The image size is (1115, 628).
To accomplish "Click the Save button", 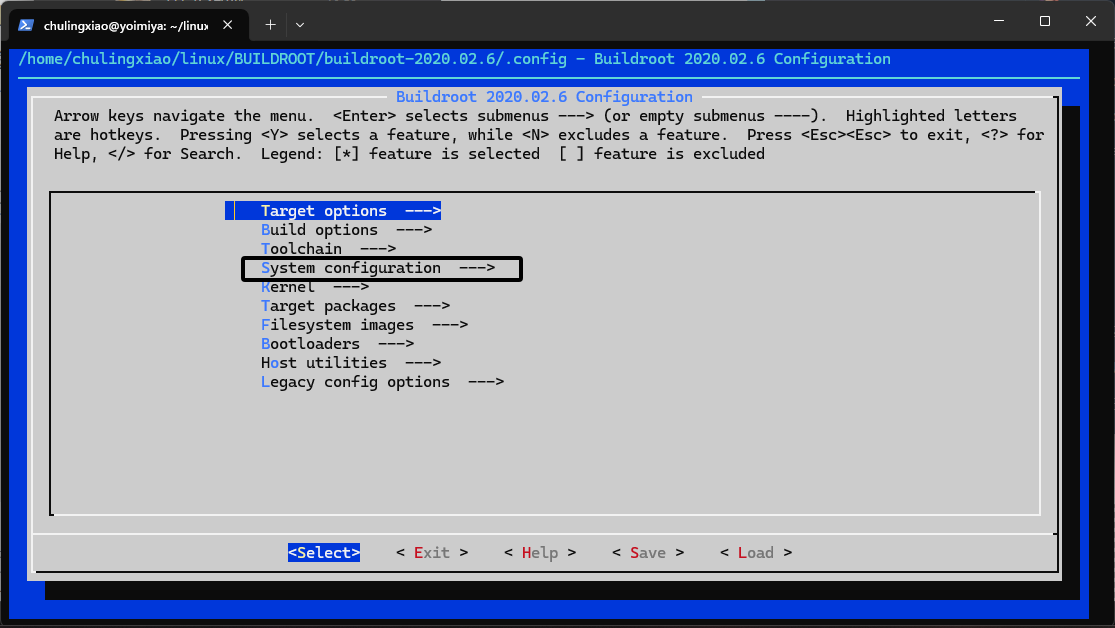I will [x=648, y=553].
